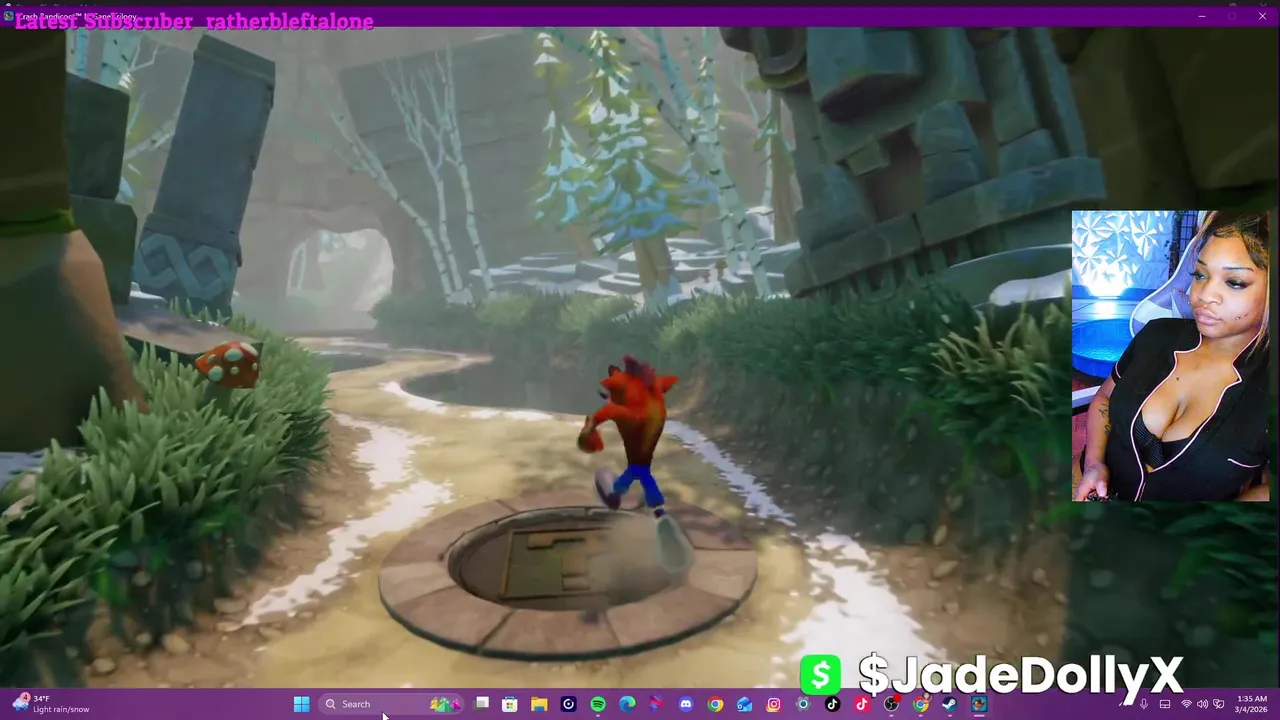1280x720 pixels.
Task: Open Discord from the taskbar
Action: (685, 704)
